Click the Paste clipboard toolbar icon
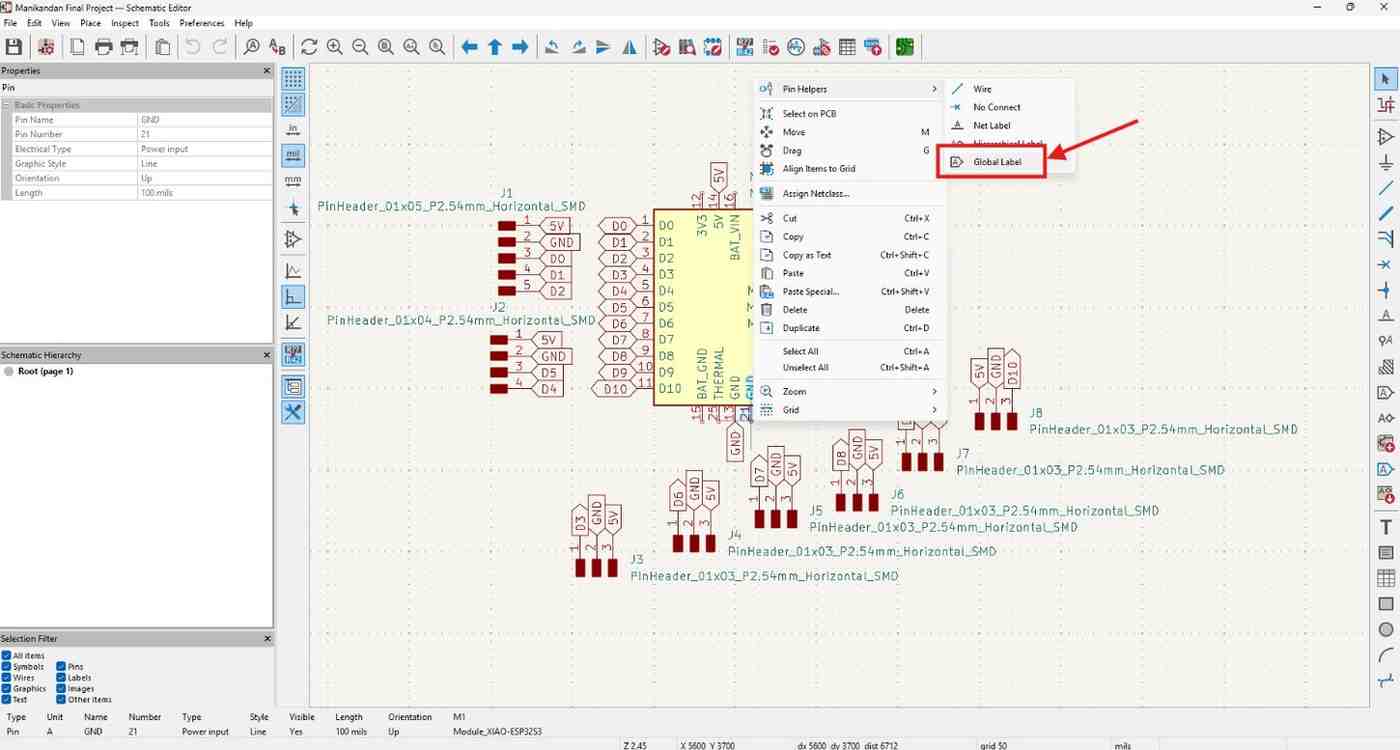The image size is (1400, 750). [161, 47]
